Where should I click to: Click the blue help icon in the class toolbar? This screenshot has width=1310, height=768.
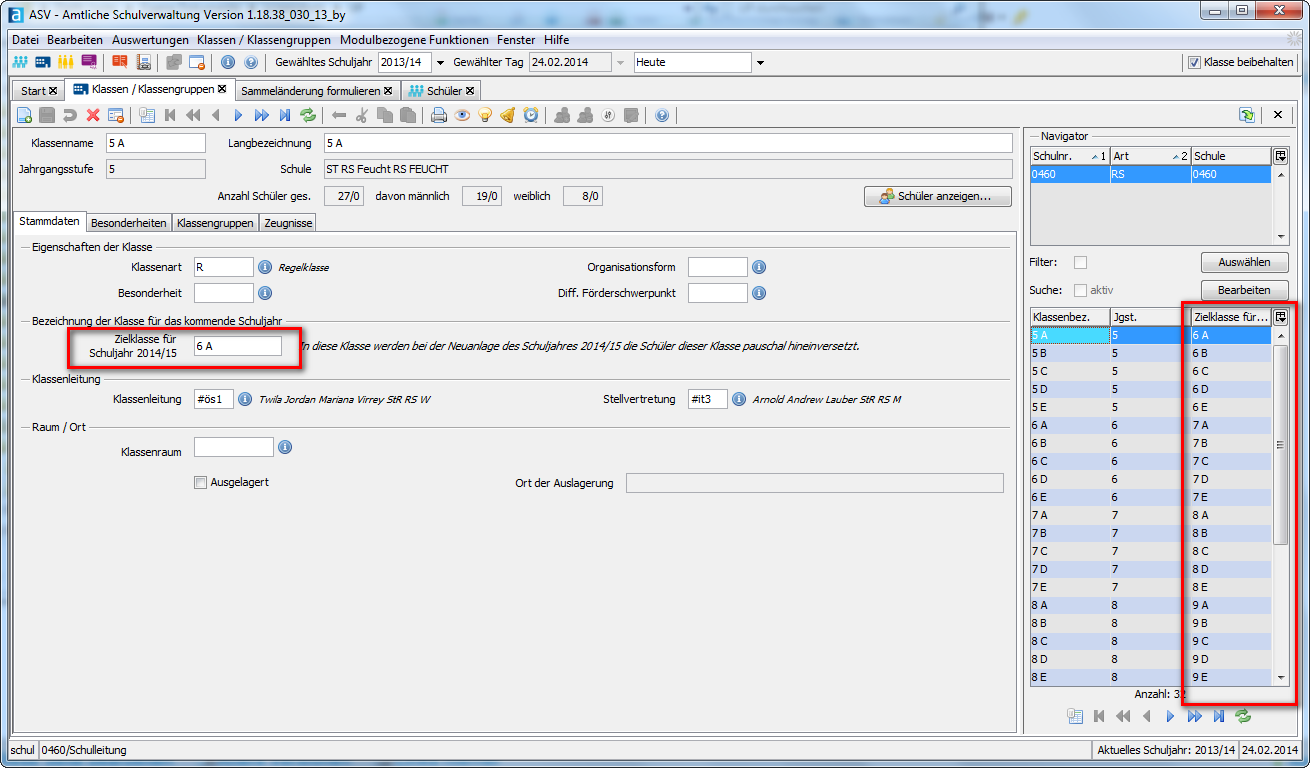point(662,115)
